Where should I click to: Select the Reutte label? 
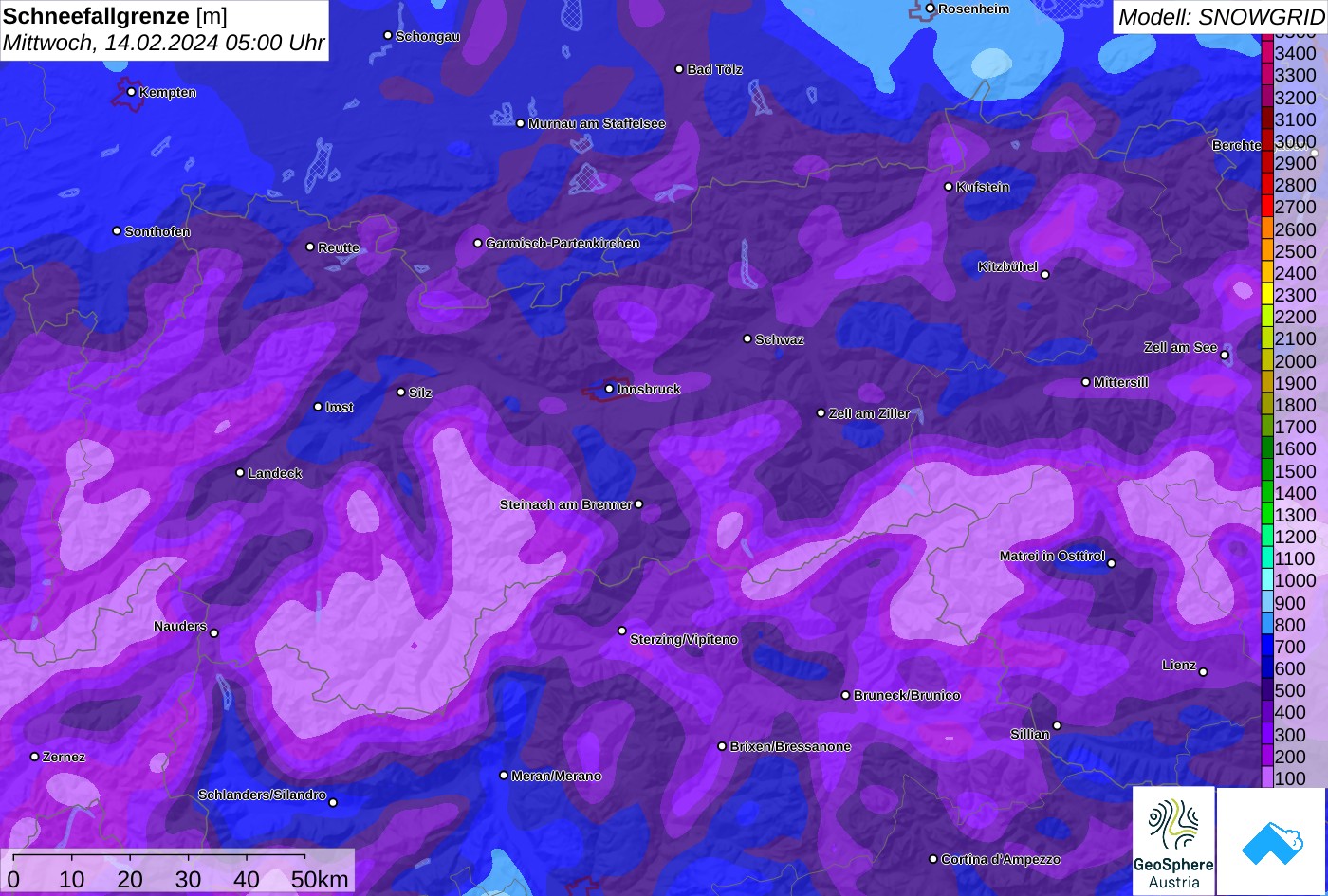(x=339, y=247)
